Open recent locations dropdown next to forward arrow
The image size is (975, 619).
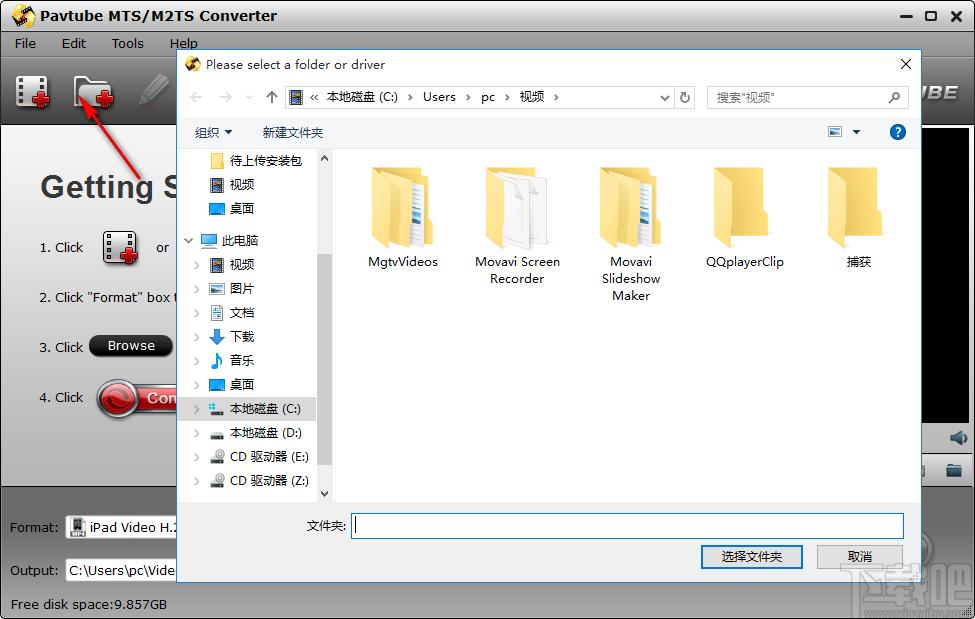[249, 98]
